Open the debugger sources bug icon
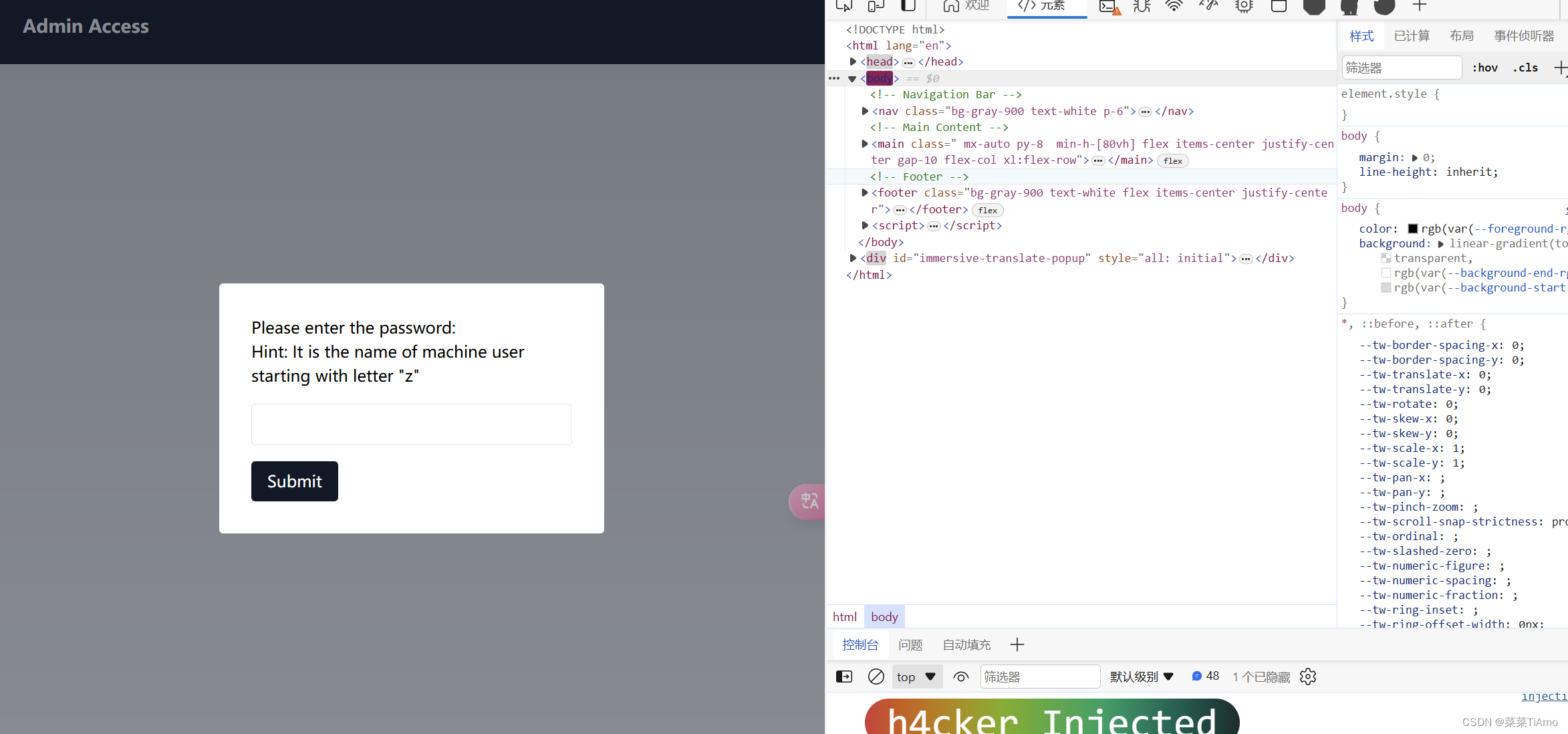Screen dimensions: 1568x734 click(1142, 6)
